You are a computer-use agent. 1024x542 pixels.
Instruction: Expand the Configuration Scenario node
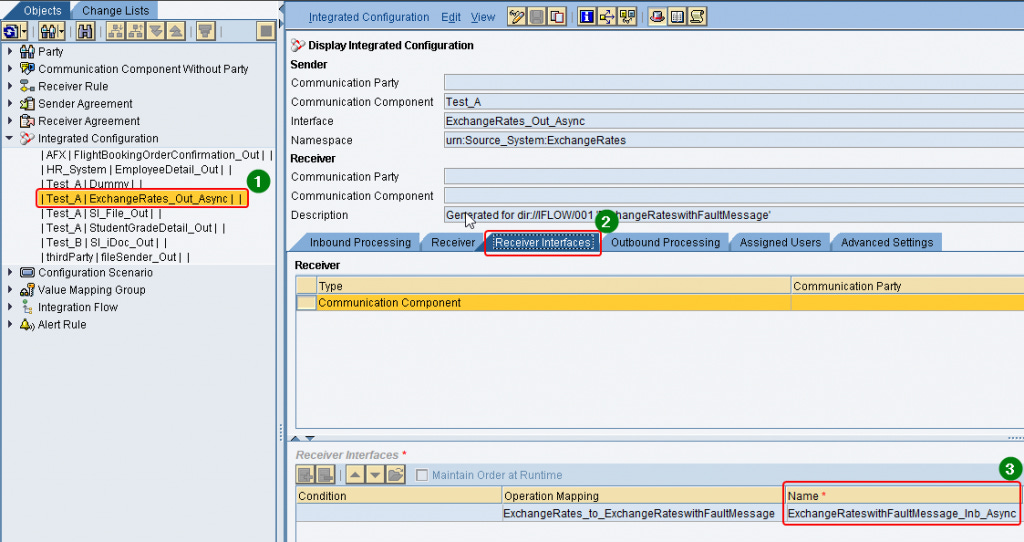tap(10, 272)
